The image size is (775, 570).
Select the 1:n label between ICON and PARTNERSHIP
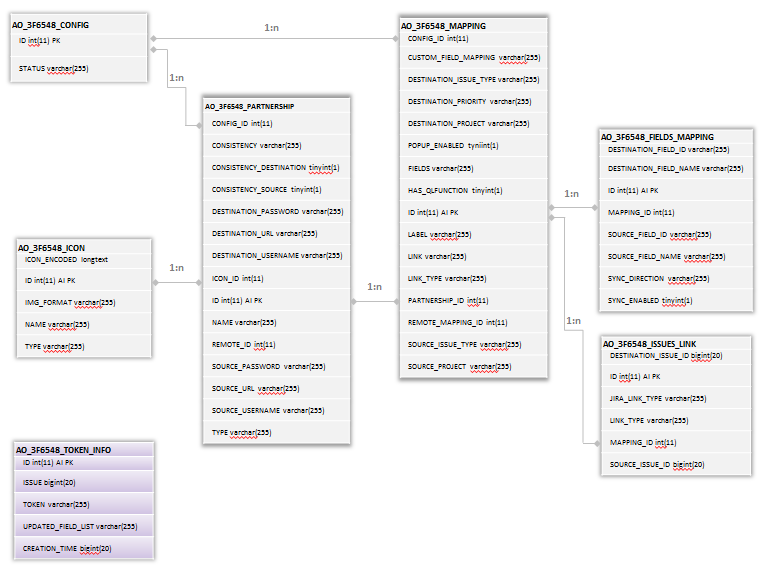176,268
